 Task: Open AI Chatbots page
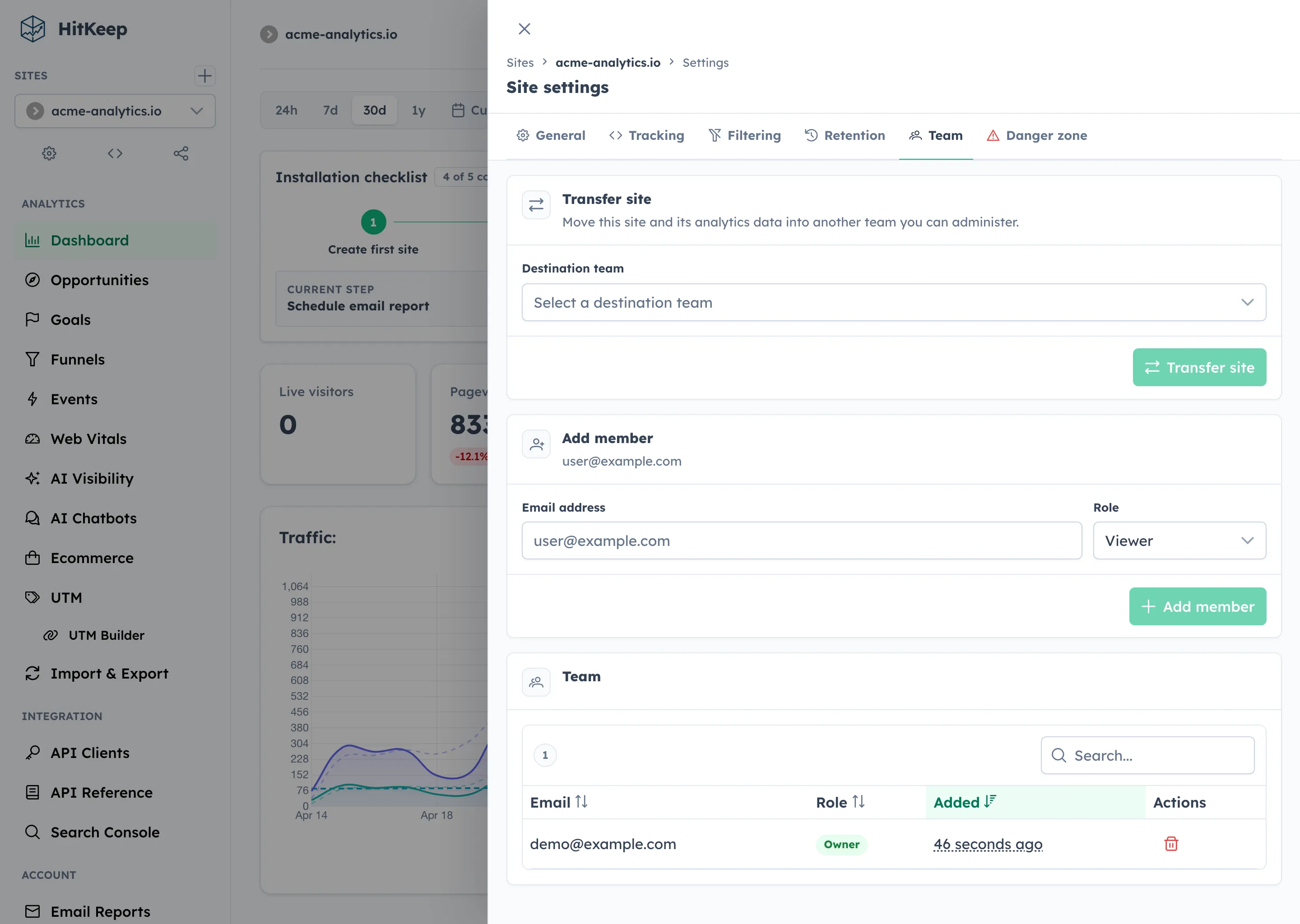coord(115,518)
